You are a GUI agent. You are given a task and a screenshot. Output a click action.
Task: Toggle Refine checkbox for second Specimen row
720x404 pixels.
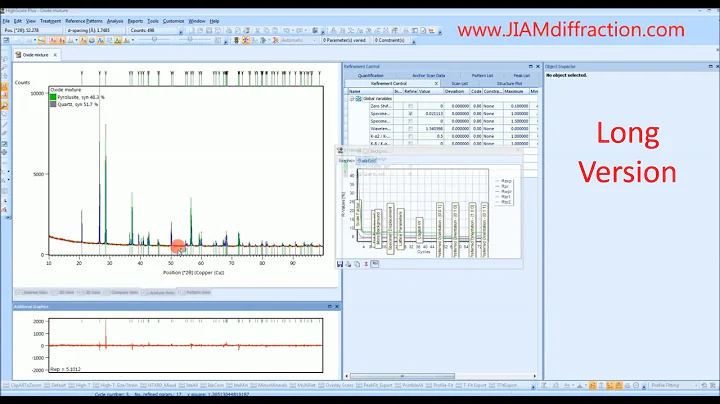click(x=411, y=121)
